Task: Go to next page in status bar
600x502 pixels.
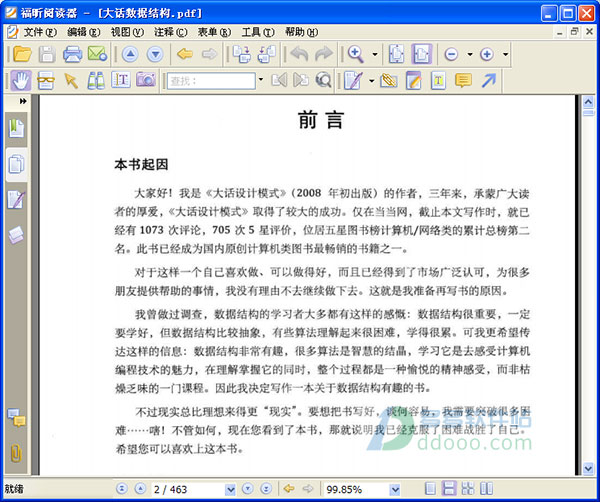Action: (x=248, y=489)
